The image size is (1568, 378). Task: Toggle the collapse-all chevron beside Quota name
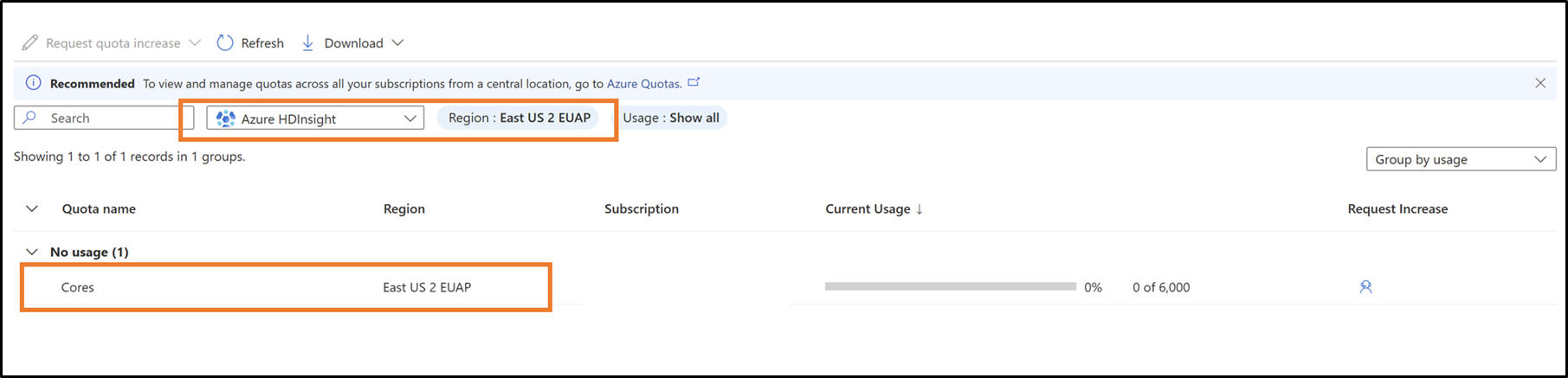(32, 208)
